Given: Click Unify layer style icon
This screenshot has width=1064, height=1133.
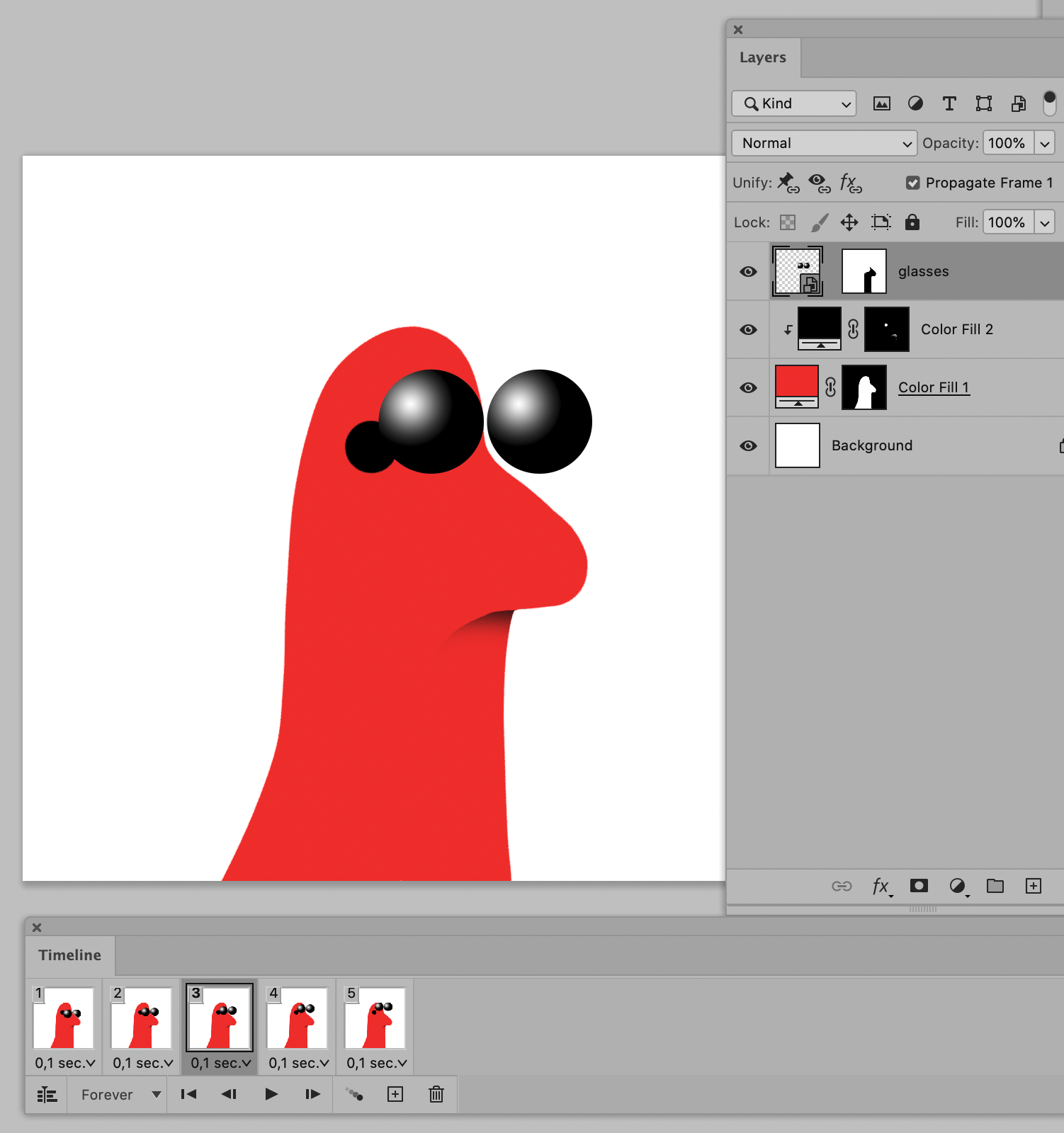Looking at the screenshot, I should pyautogui.click(x=851, y=183).
